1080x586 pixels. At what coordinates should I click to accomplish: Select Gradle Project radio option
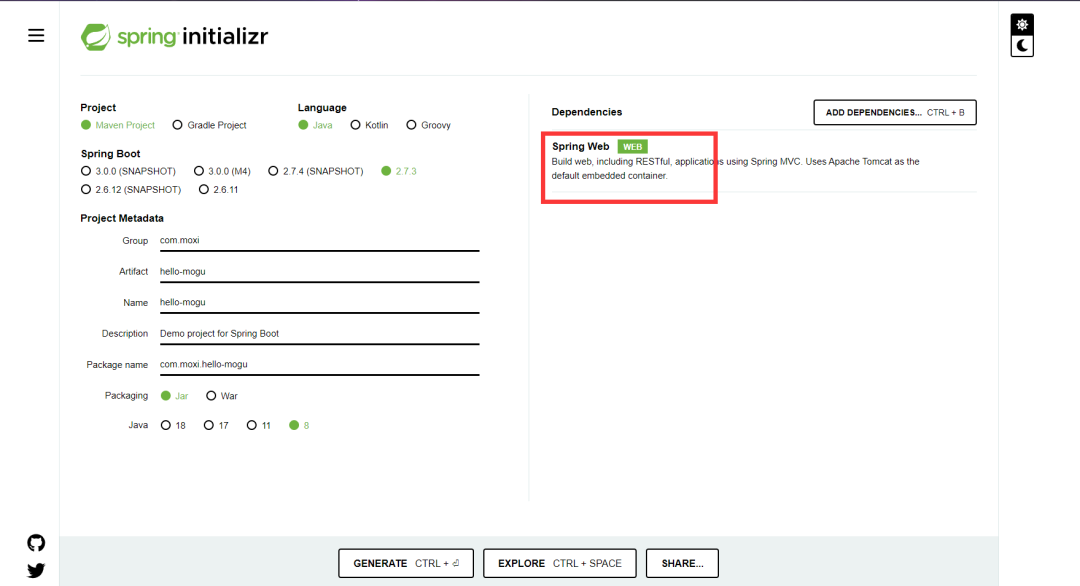pyautogui.click(x=209, y=125)
